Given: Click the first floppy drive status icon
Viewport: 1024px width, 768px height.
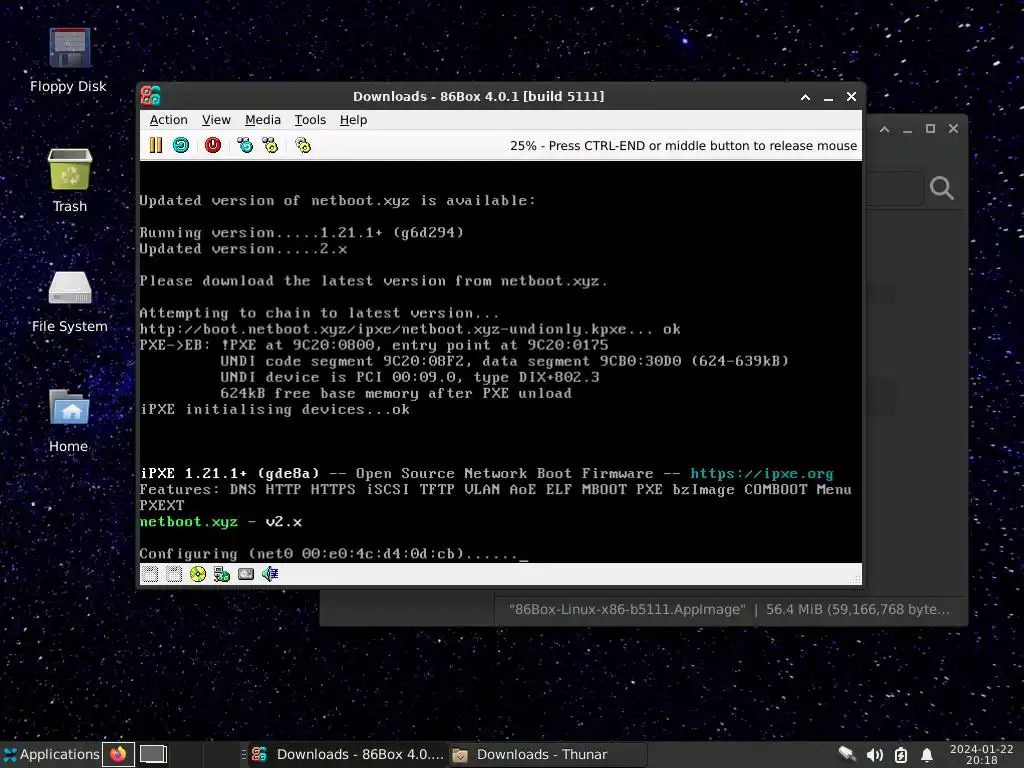Looking at the screenshot, I should point(150,574).
